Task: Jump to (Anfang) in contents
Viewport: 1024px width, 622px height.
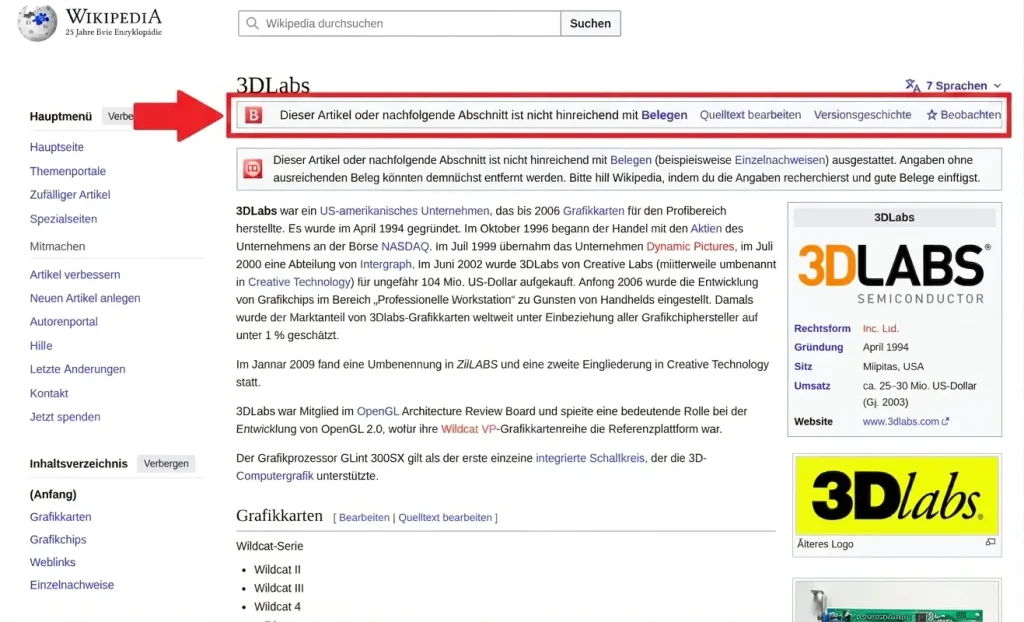Action: click(53, 494)
